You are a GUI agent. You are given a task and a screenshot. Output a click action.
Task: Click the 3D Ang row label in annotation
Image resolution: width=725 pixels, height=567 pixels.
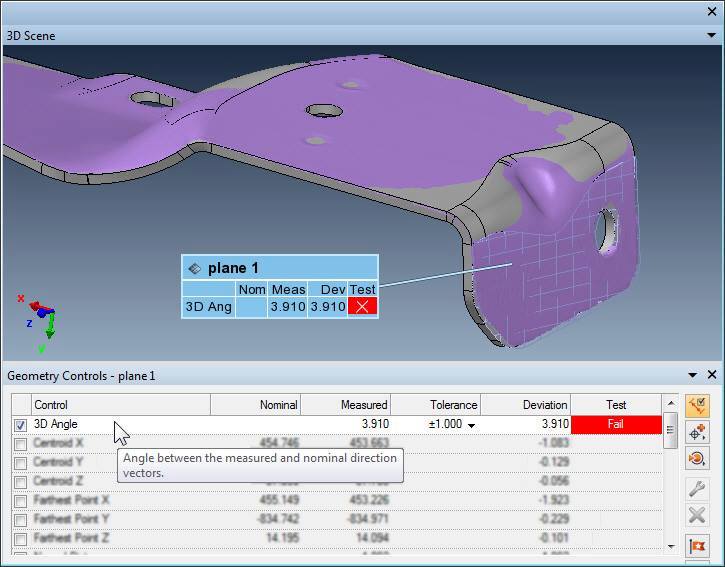209,307
